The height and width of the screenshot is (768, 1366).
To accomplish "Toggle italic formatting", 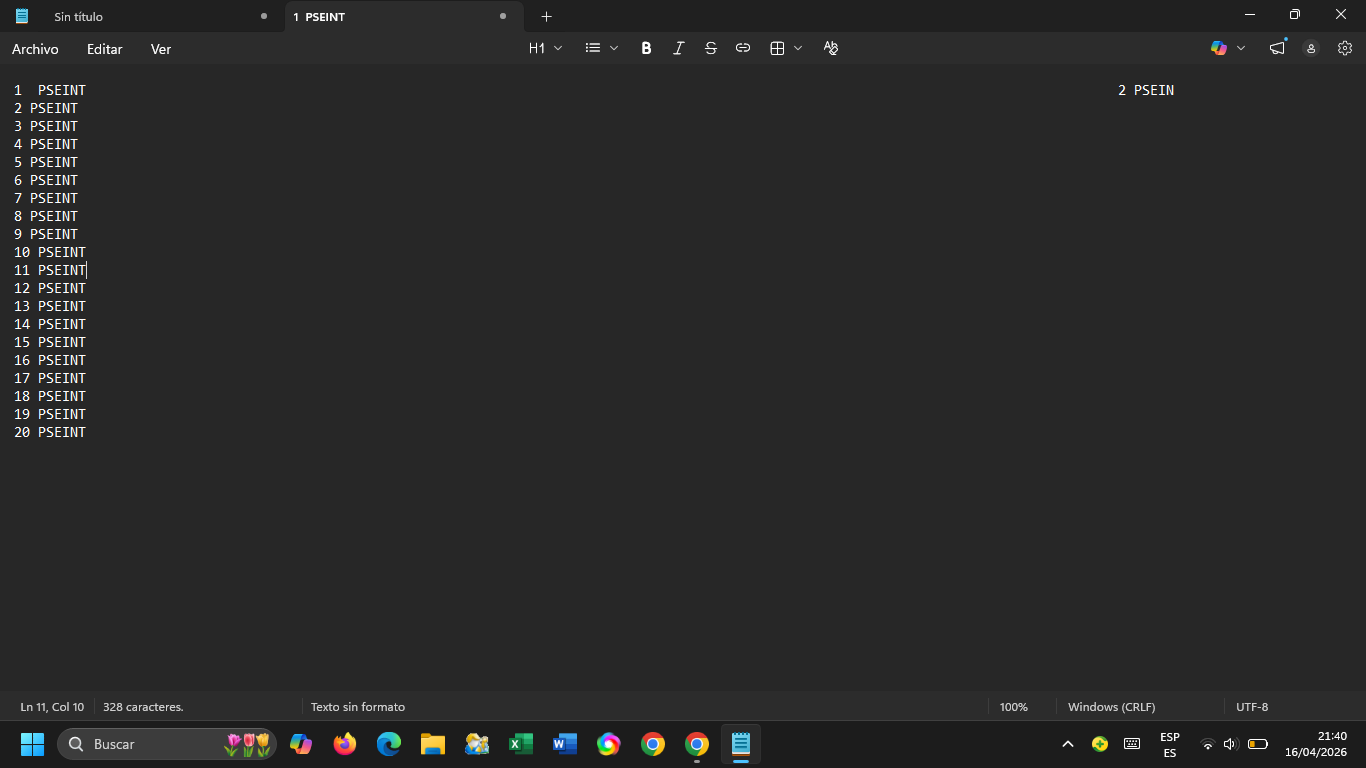I will point(678,48).
